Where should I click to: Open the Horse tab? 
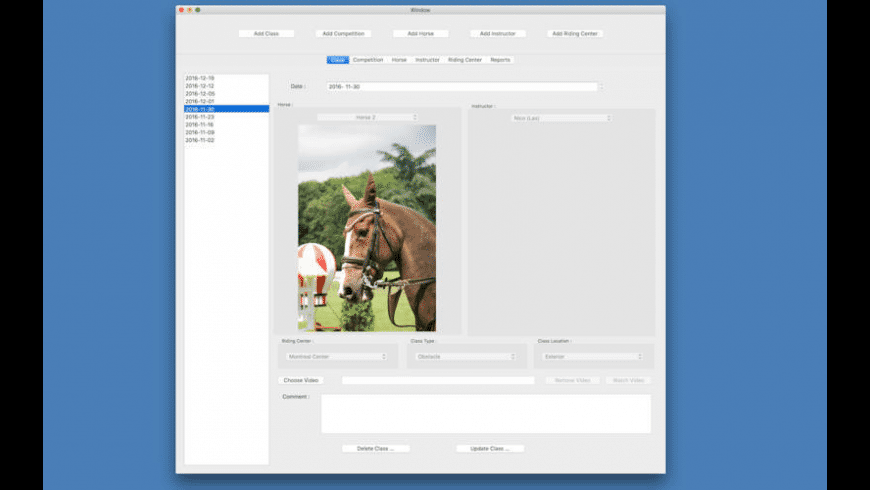[x=399, y=60]
